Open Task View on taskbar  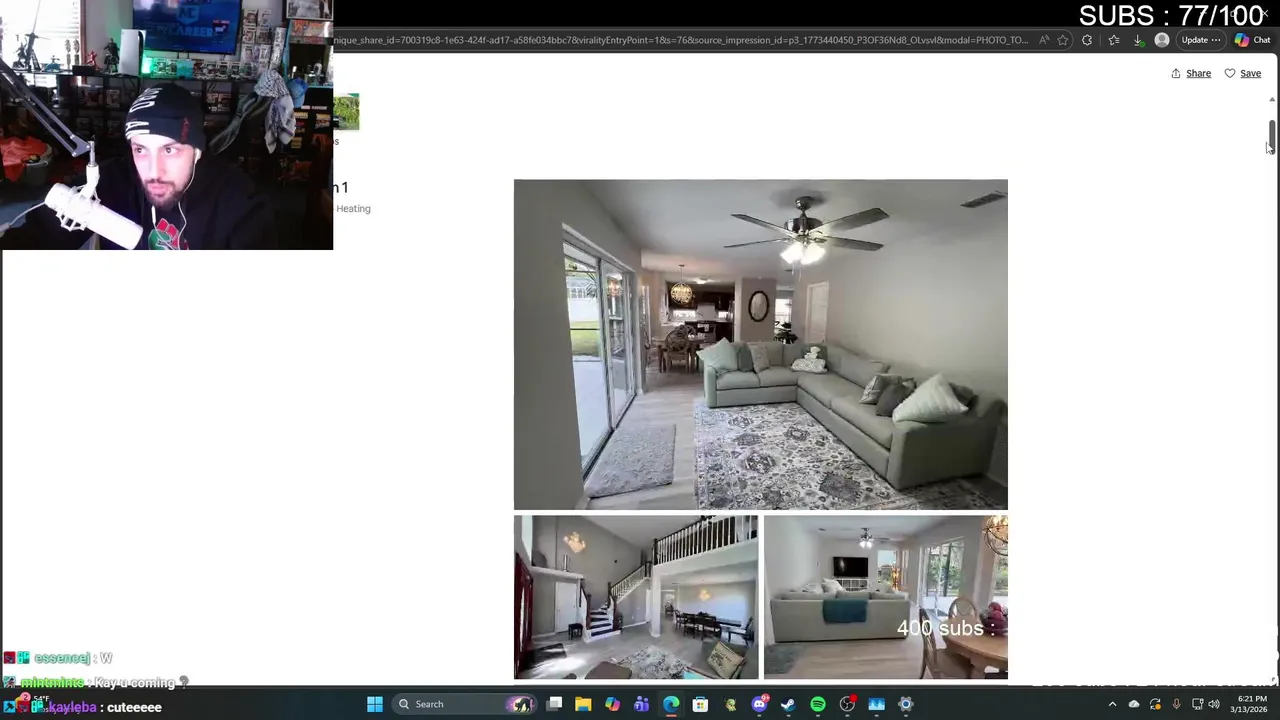pos(554,704)
